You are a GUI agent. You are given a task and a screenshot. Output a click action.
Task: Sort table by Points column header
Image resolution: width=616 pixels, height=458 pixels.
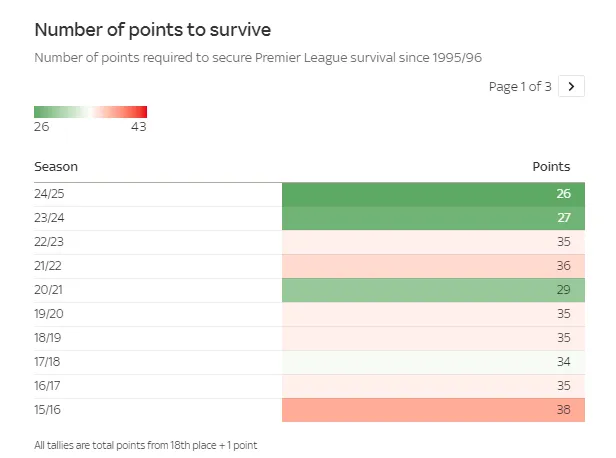551,167
